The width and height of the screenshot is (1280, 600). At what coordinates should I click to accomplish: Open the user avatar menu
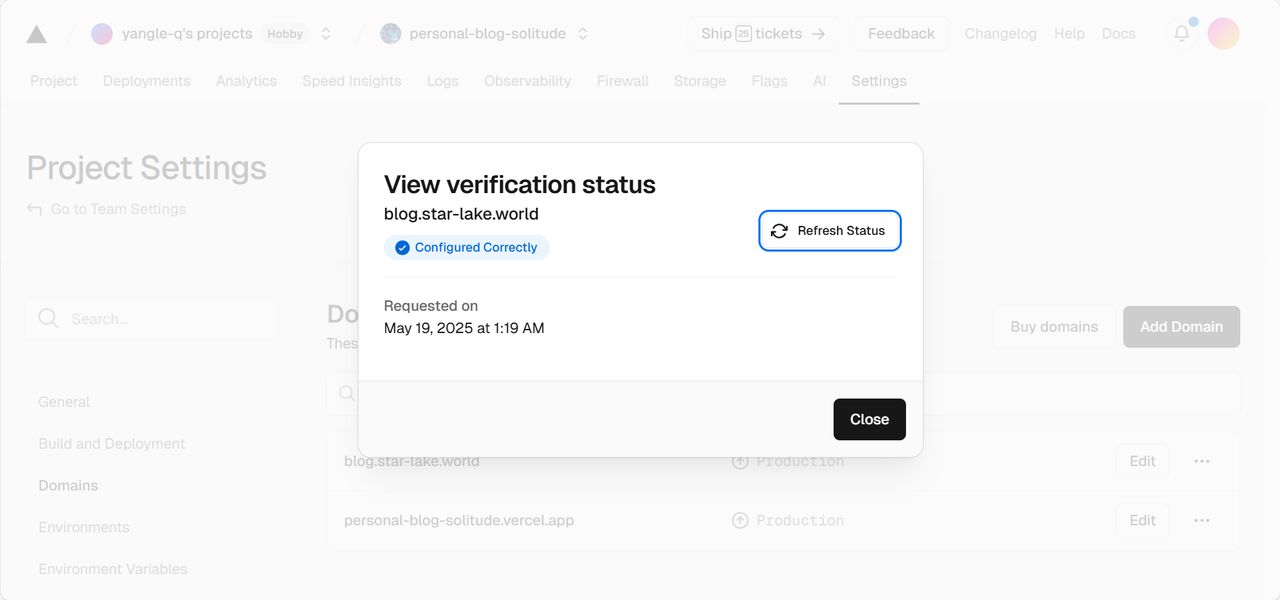pos(1223,33)
